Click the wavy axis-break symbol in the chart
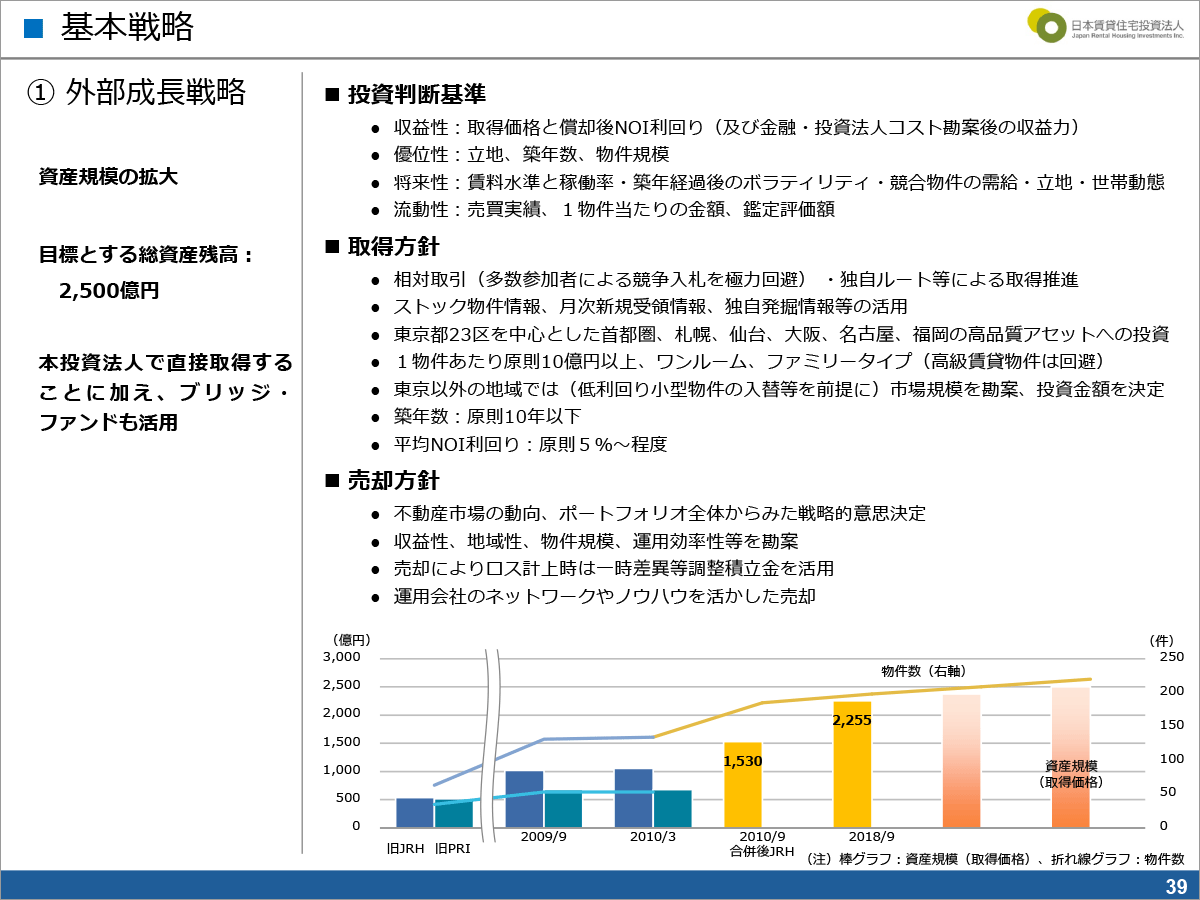The width and height of the screenshot is (1200, 900). coord(492,745)
